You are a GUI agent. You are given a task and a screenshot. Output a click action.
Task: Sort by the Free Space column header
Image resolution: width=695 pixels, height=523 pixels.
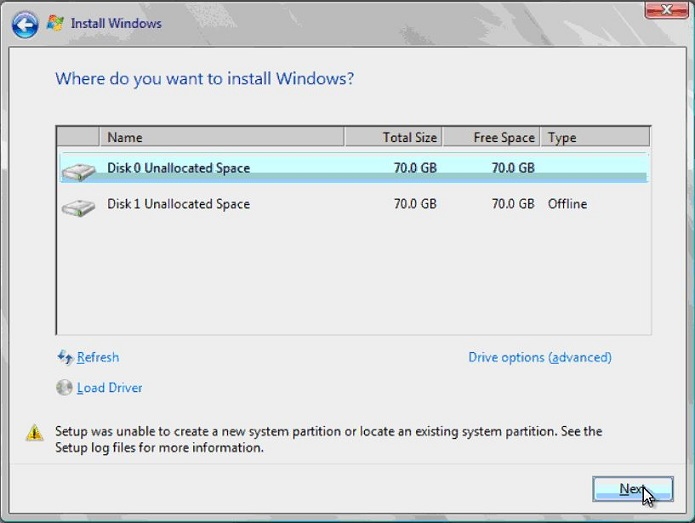pyautogui.click(x=492, y=137)
